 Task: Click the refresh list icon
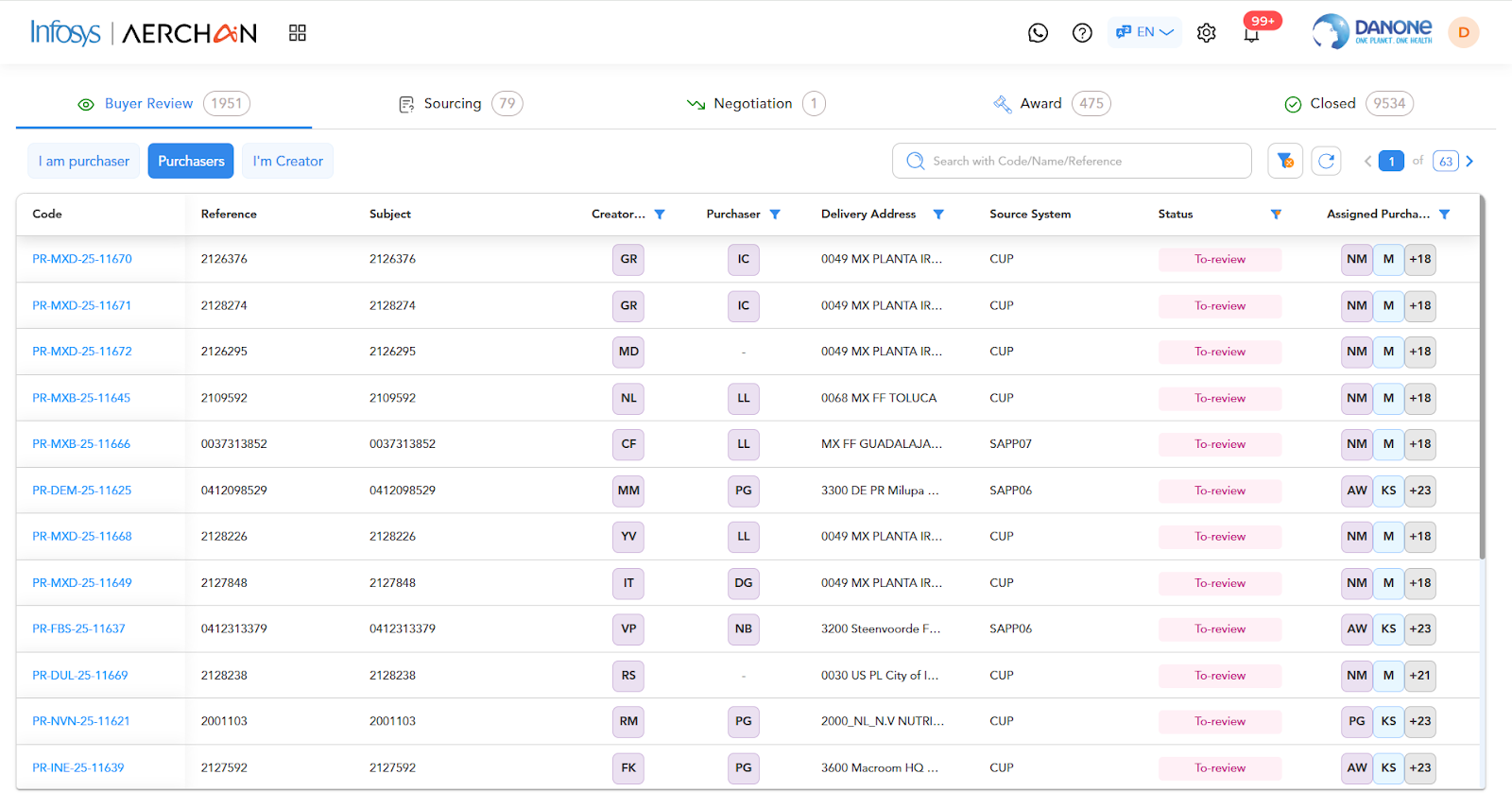pos(1326,161)
